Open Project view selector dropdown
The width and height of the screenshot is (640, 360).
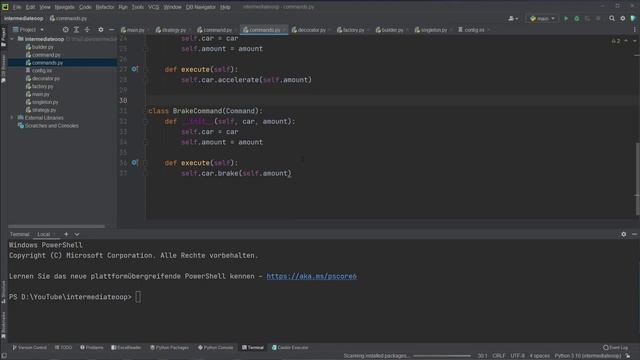[28, 30]
